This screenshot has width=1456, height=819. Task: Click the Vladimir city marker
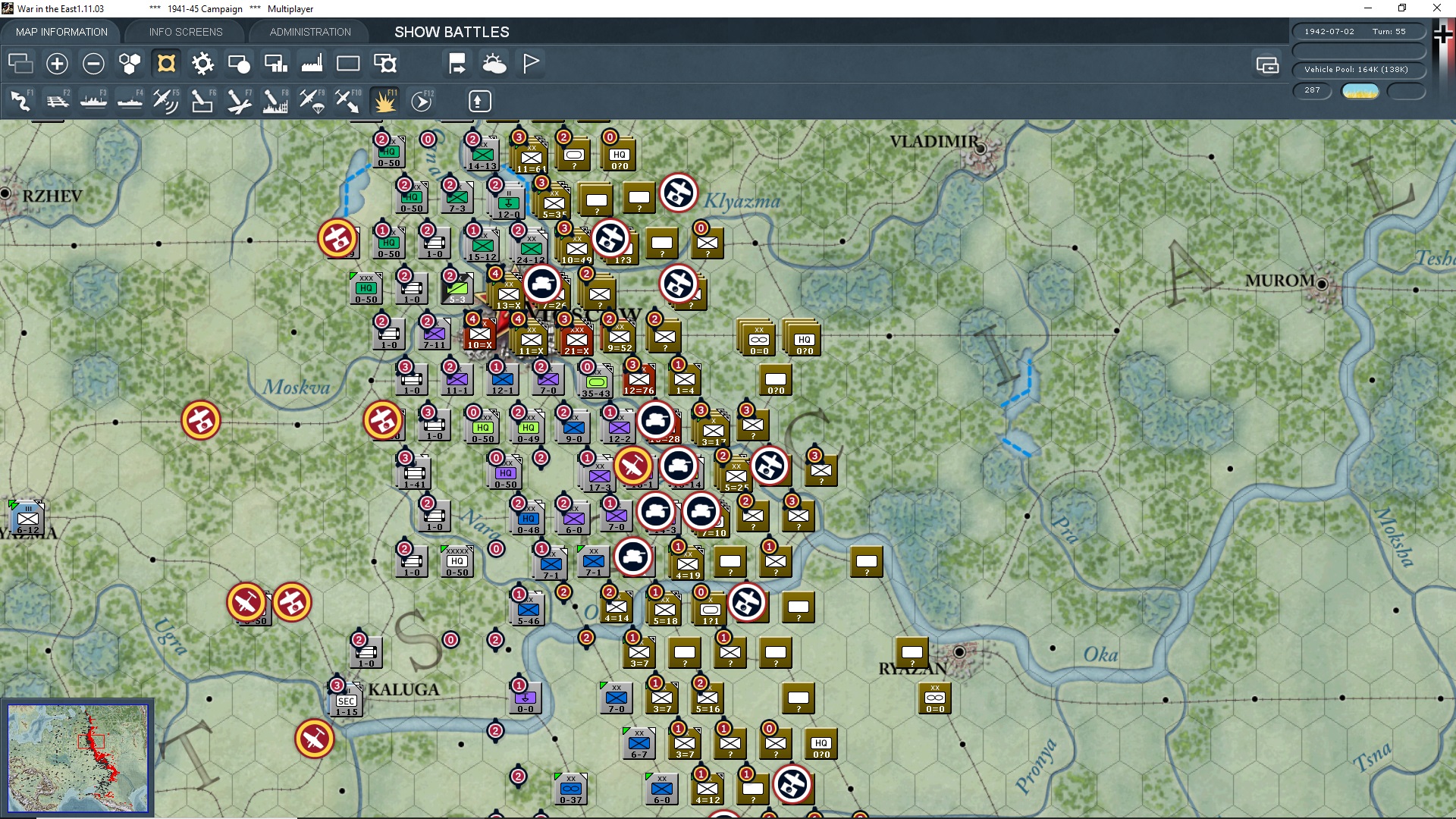pos(980,149)
